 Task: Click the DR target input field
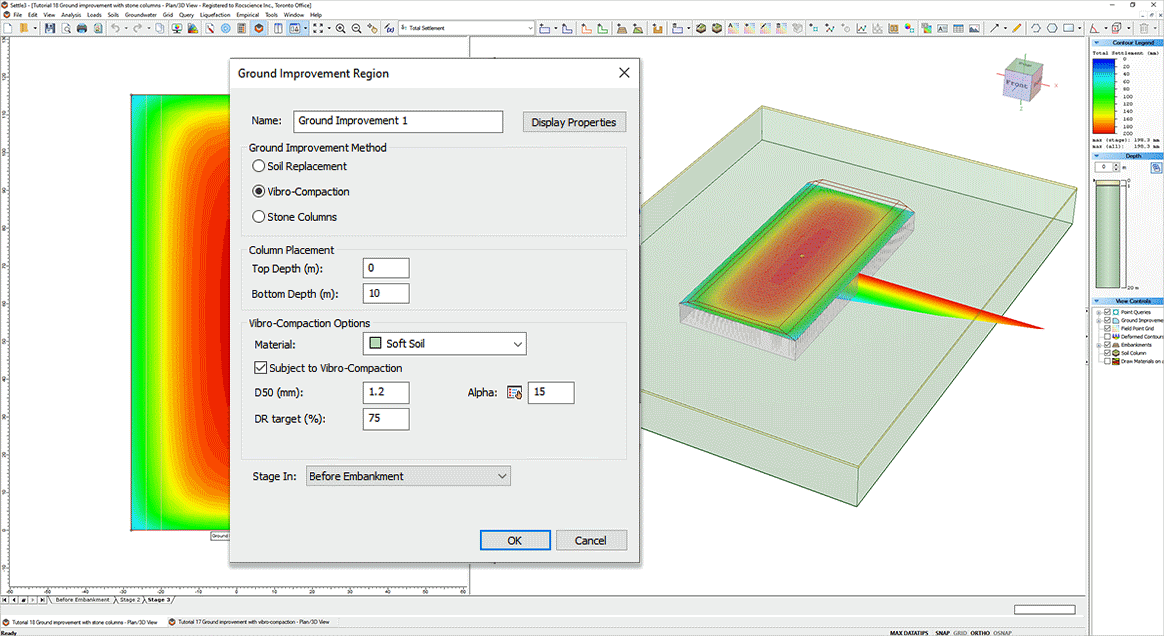pyautogui.click(x=386, y=419)
